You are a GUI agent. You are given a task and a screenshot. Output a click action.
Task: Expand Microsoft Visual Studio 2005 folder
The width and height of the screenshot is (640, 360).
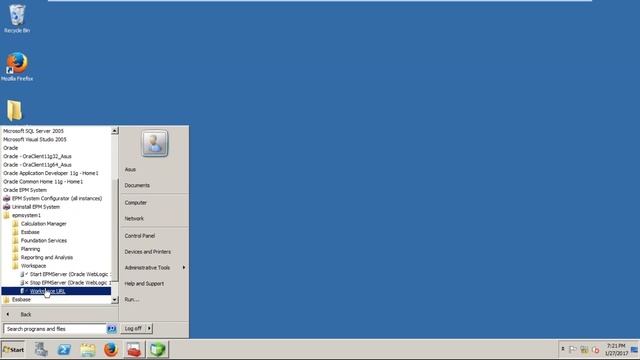point(35,140)
